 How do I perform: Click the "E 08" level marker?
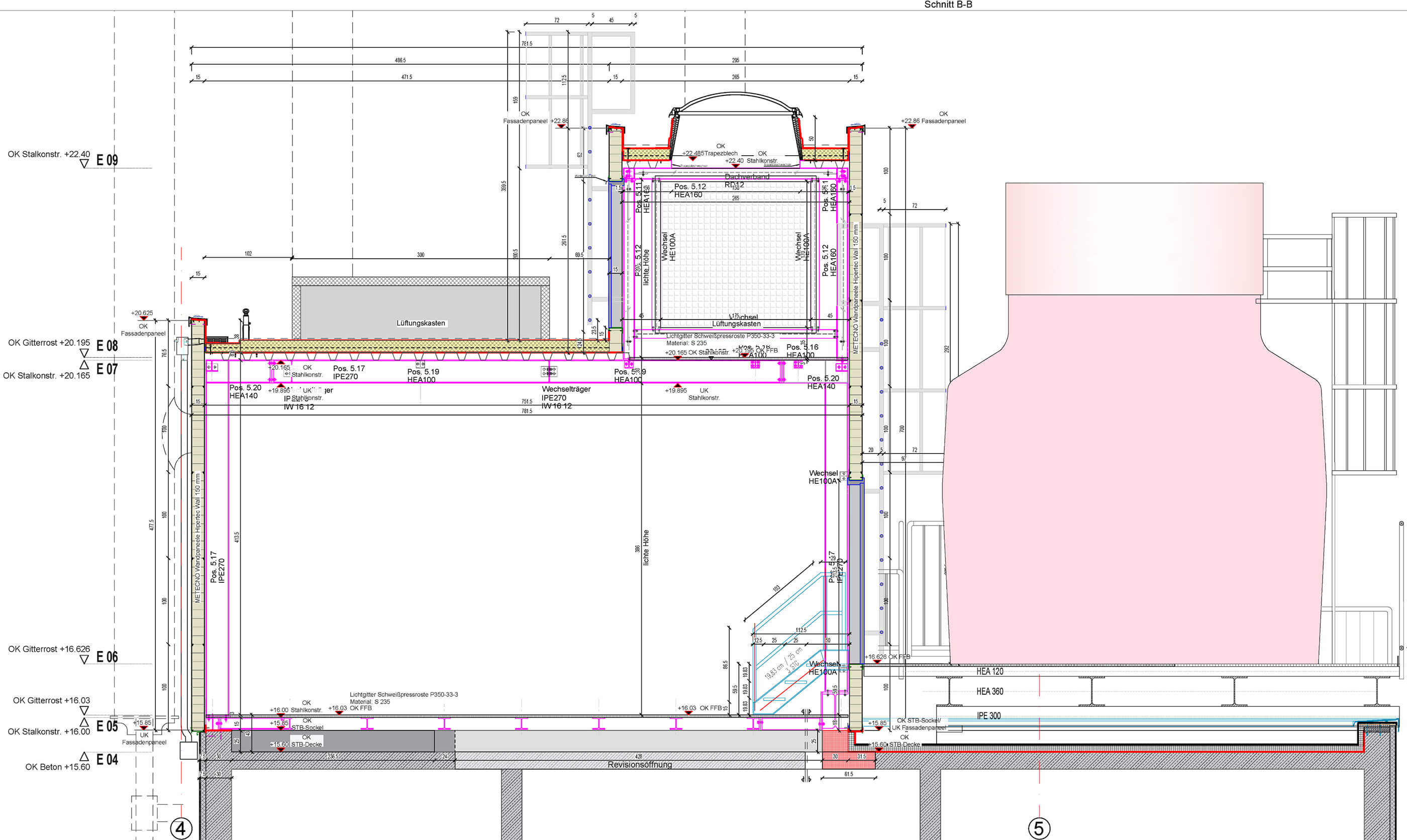point(107,346)
